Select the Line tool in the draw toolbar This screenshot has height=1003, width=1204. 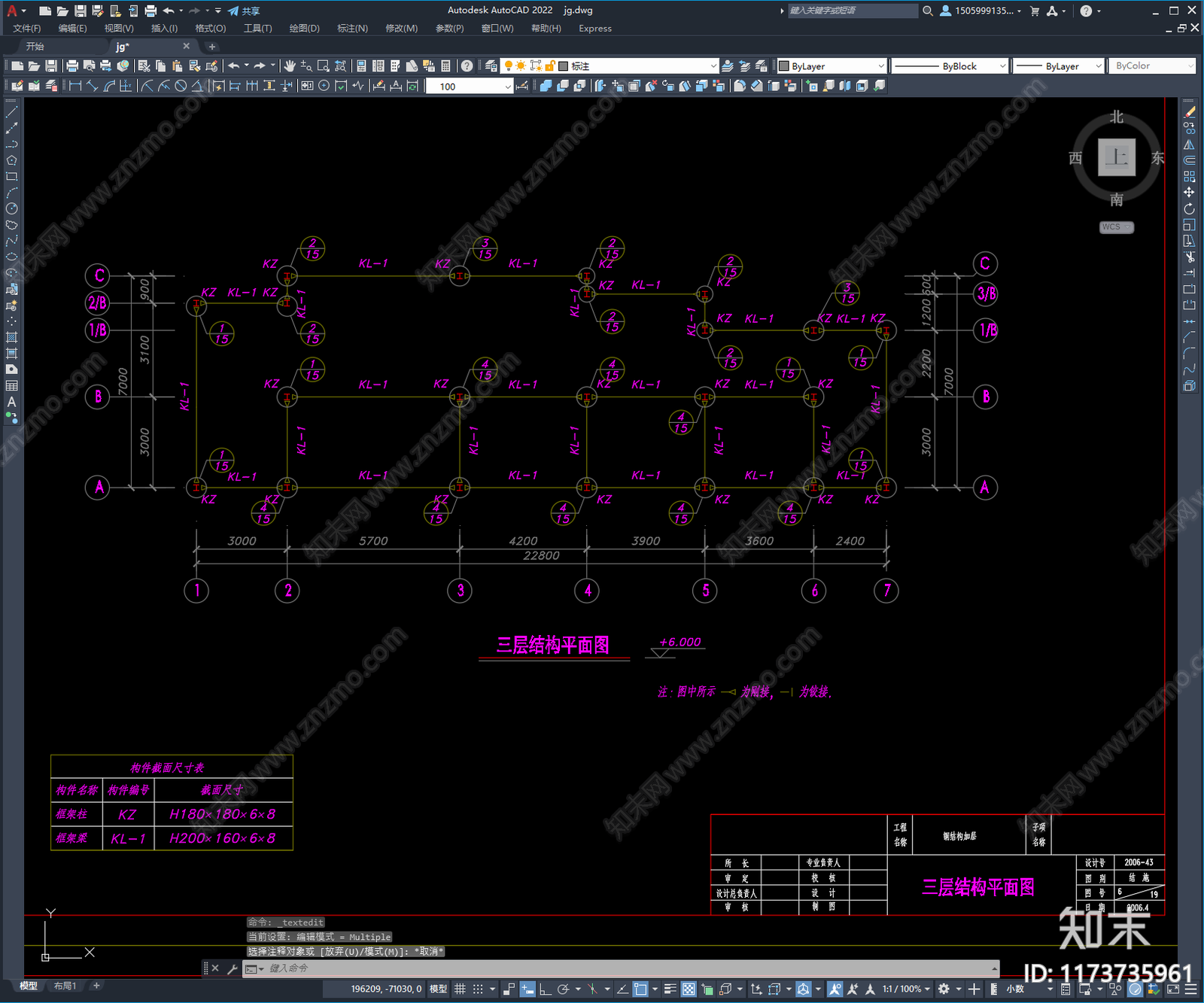tap(11, 112)
